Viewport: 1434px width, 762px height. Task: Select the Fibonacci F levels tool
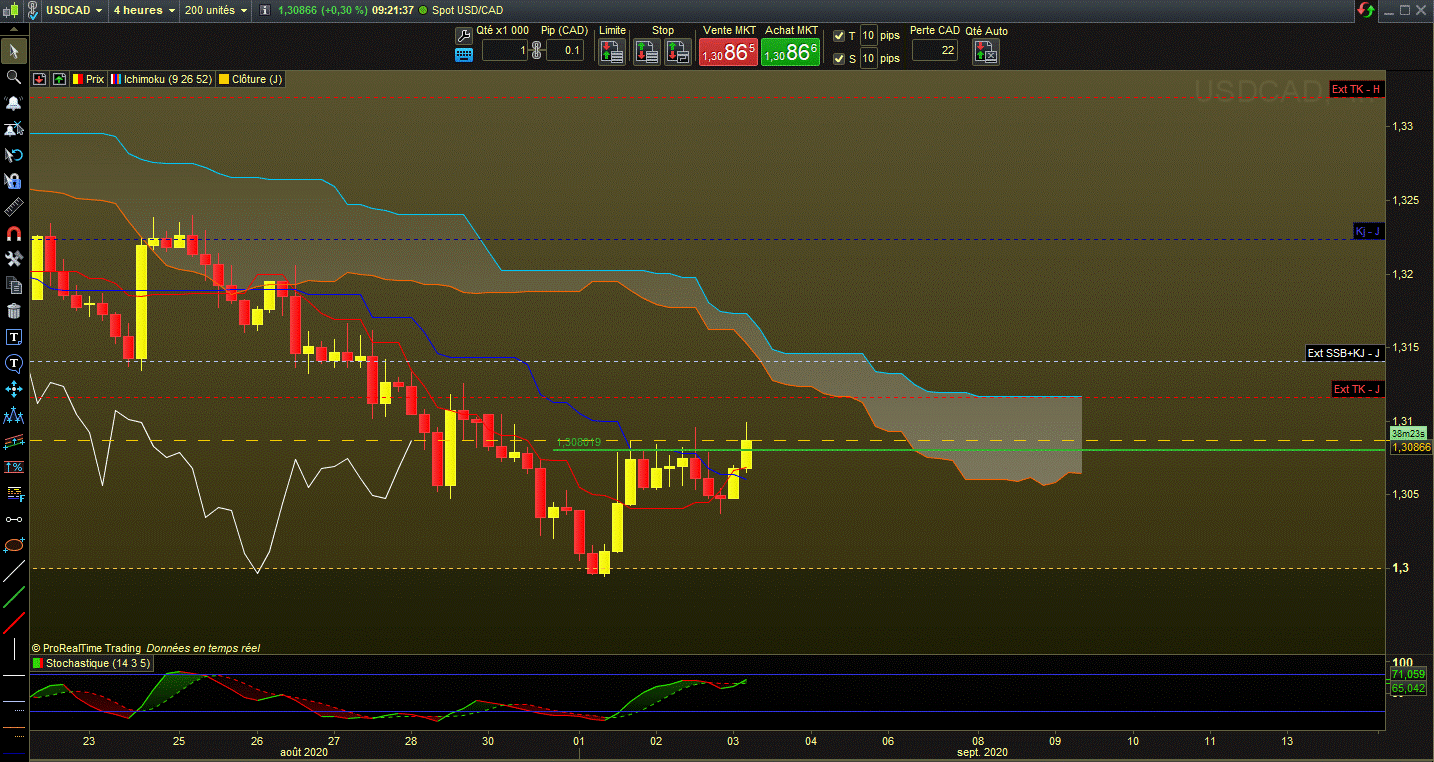coord(14,493)
